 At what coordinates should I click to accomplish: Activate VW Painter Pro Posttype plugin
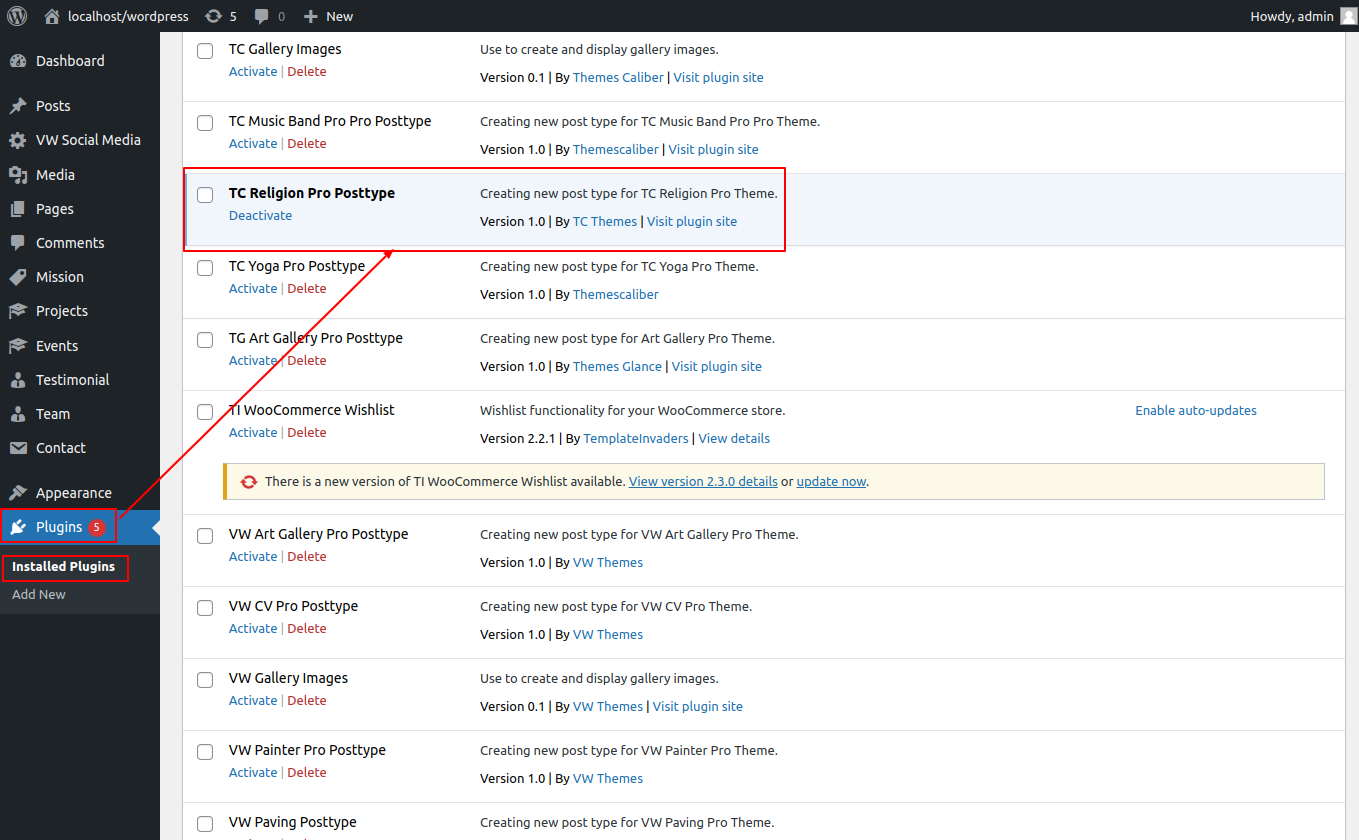pyautogui.click(x=253, y=773)
